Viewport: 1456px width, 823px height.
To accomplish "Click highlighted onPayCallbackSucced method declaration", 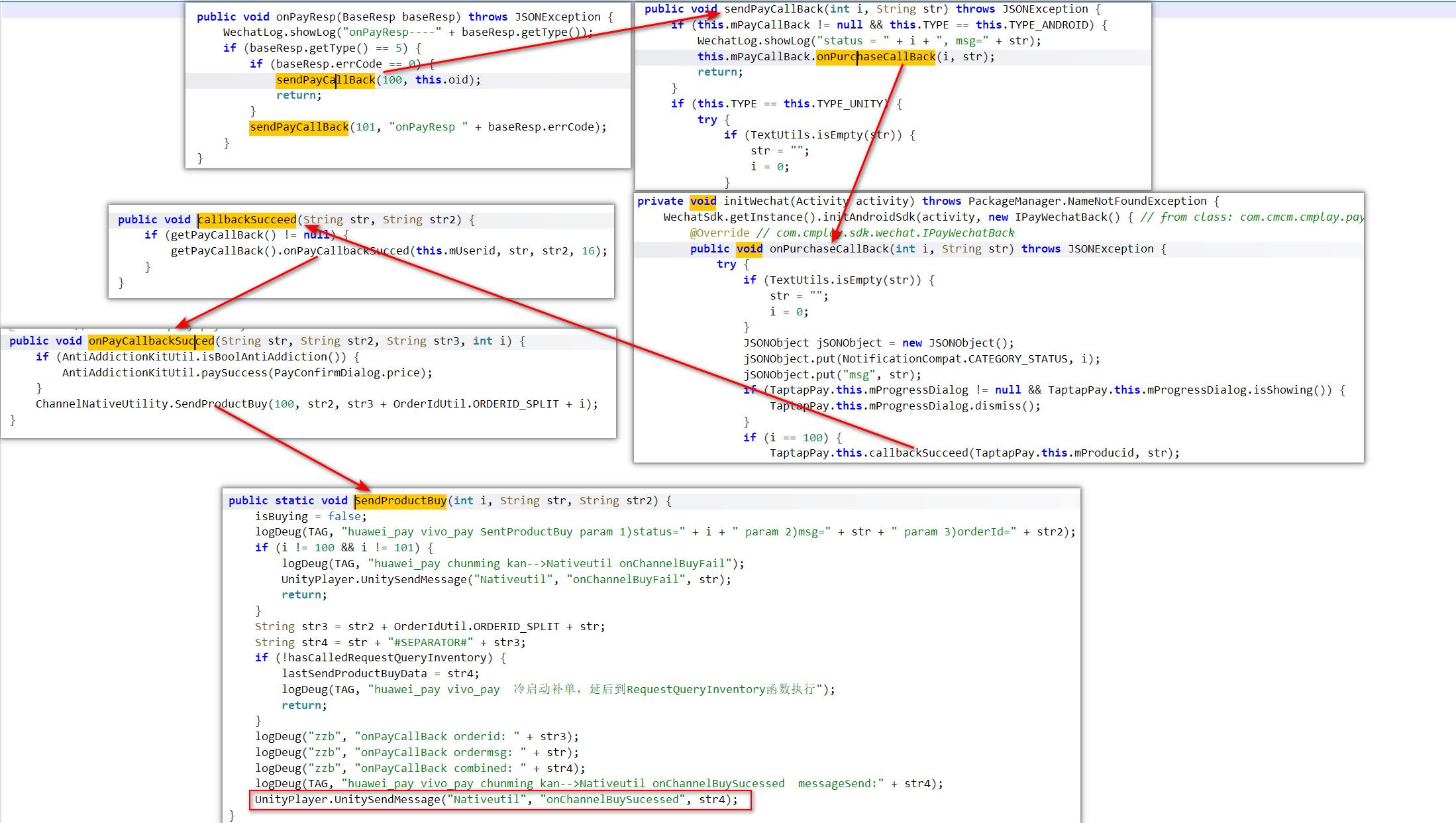I will (151, 341).
